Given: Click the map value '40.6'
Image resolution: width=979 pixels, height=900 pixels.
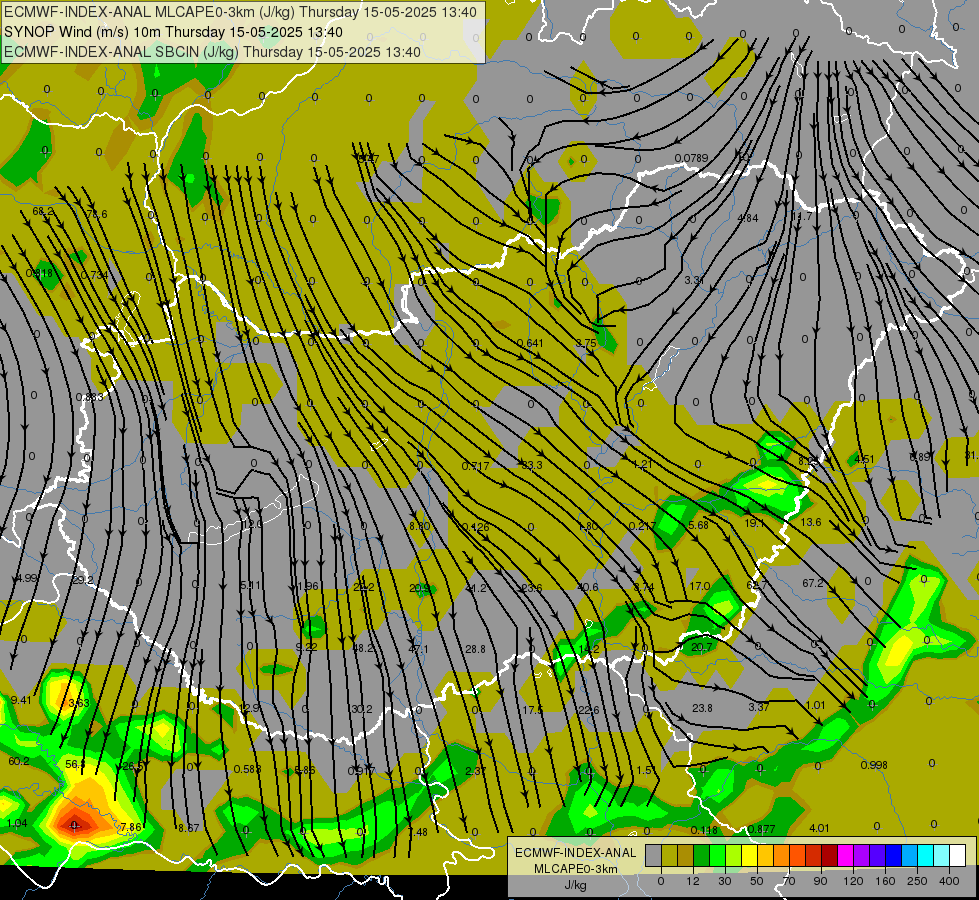Looking at the screenshot, I should coord(588,587).
